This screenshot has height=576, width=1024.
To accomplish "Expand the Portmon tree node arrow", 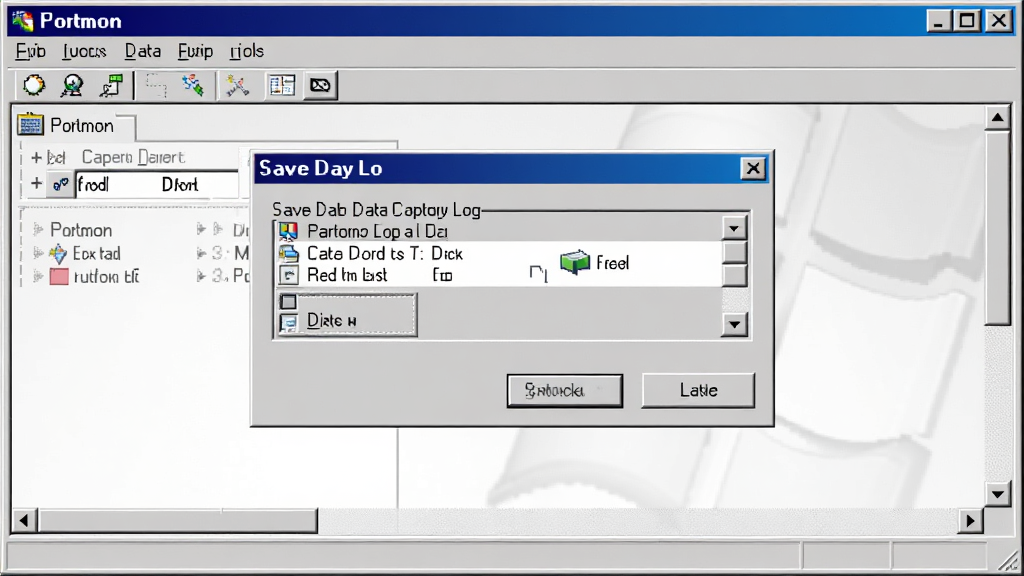I will 38,229.
